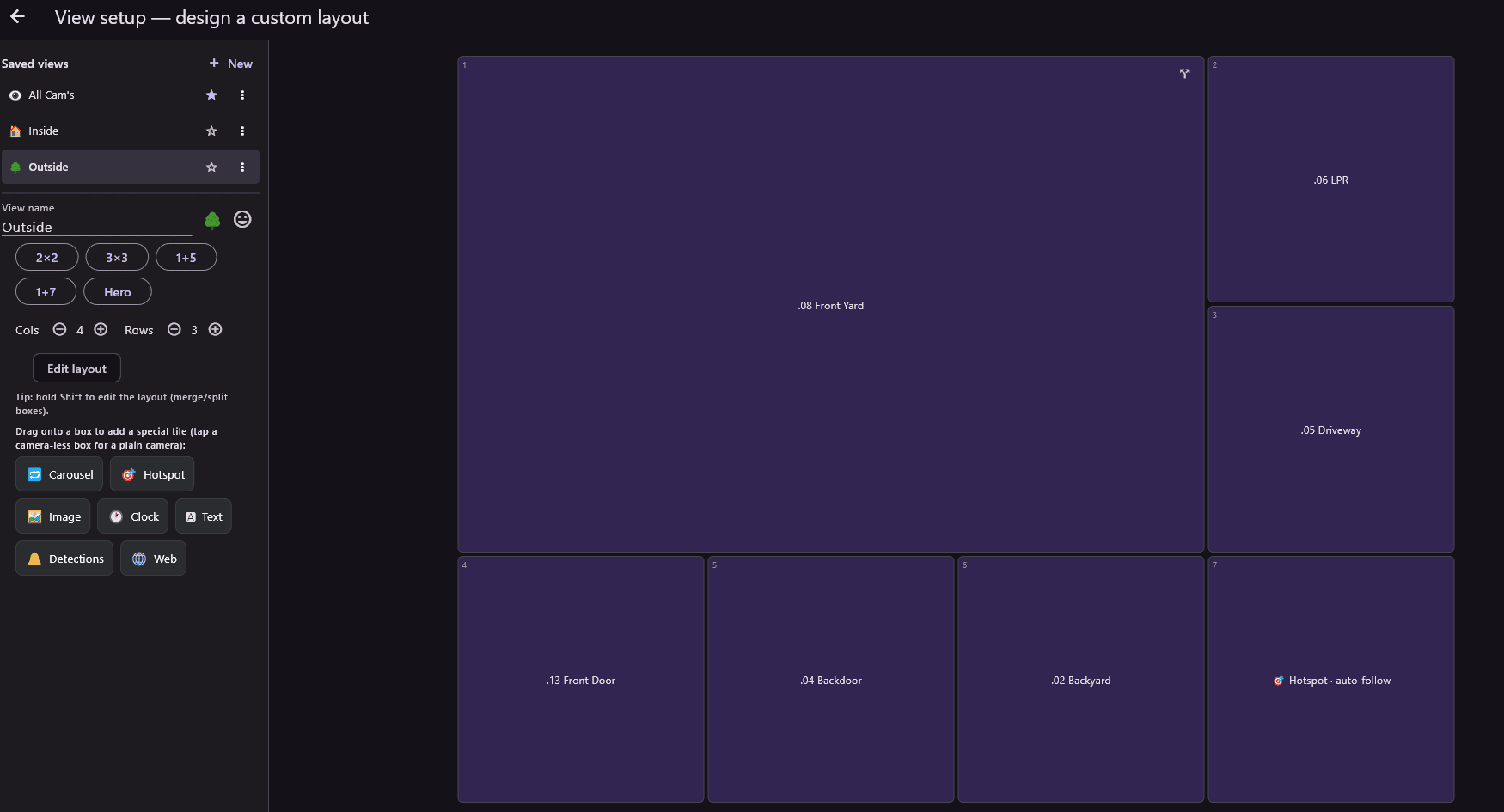The image size is (1504, 812).
Task: Click the tree icon beside Outside view
Action: tap(15, 168)
